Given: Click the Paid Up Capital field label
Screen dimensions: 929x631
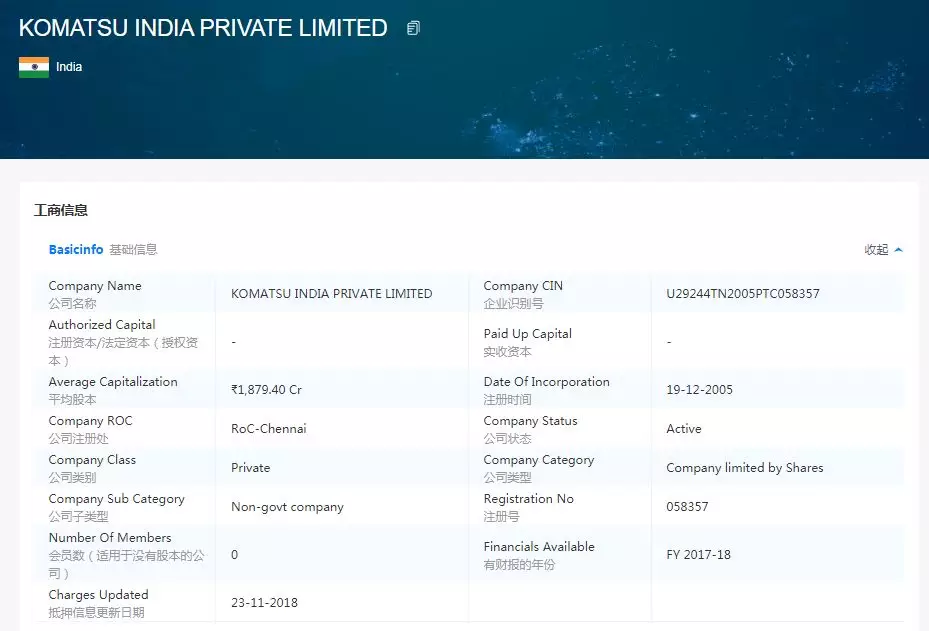Looking at the screenshot, I should tap(528, 334).
